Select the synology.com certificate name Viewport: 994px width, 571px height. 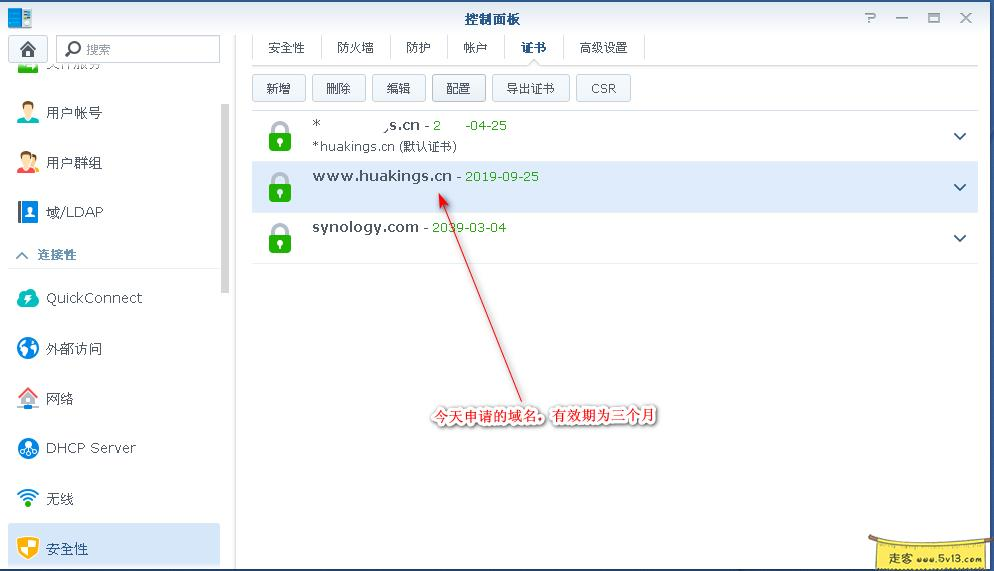(365, 227)
